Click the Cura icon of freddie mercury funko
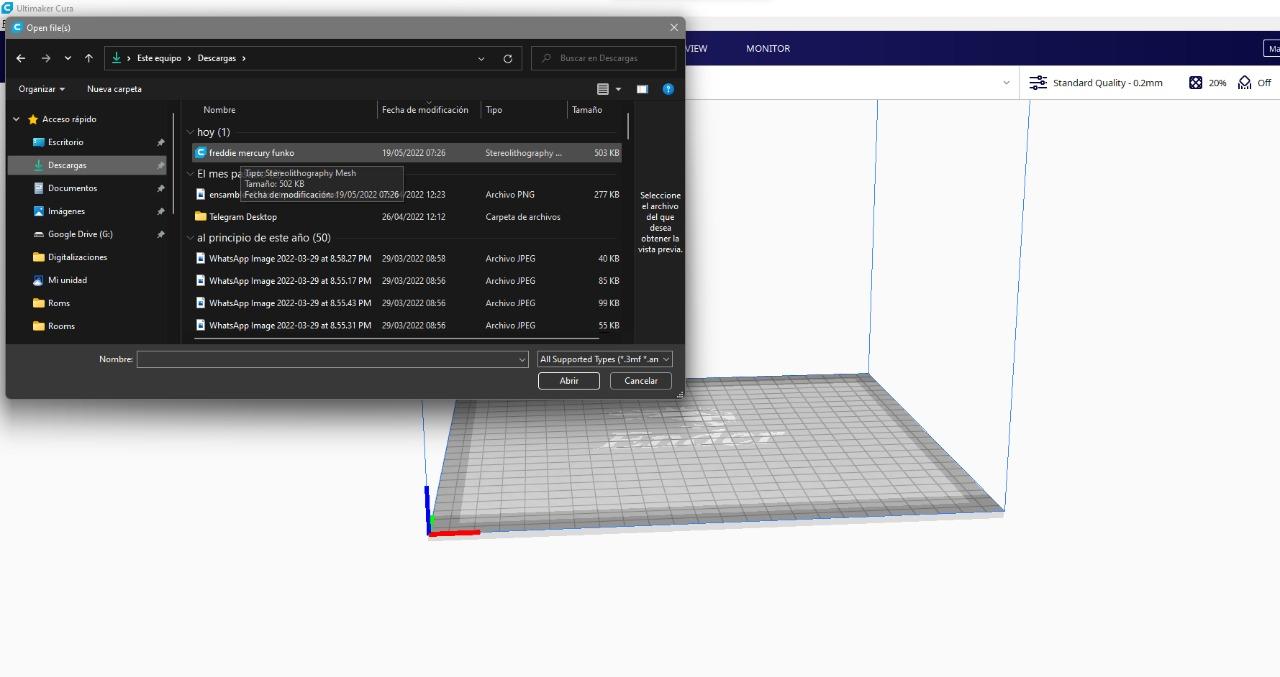1280x677 pixels. pos(200,153)
